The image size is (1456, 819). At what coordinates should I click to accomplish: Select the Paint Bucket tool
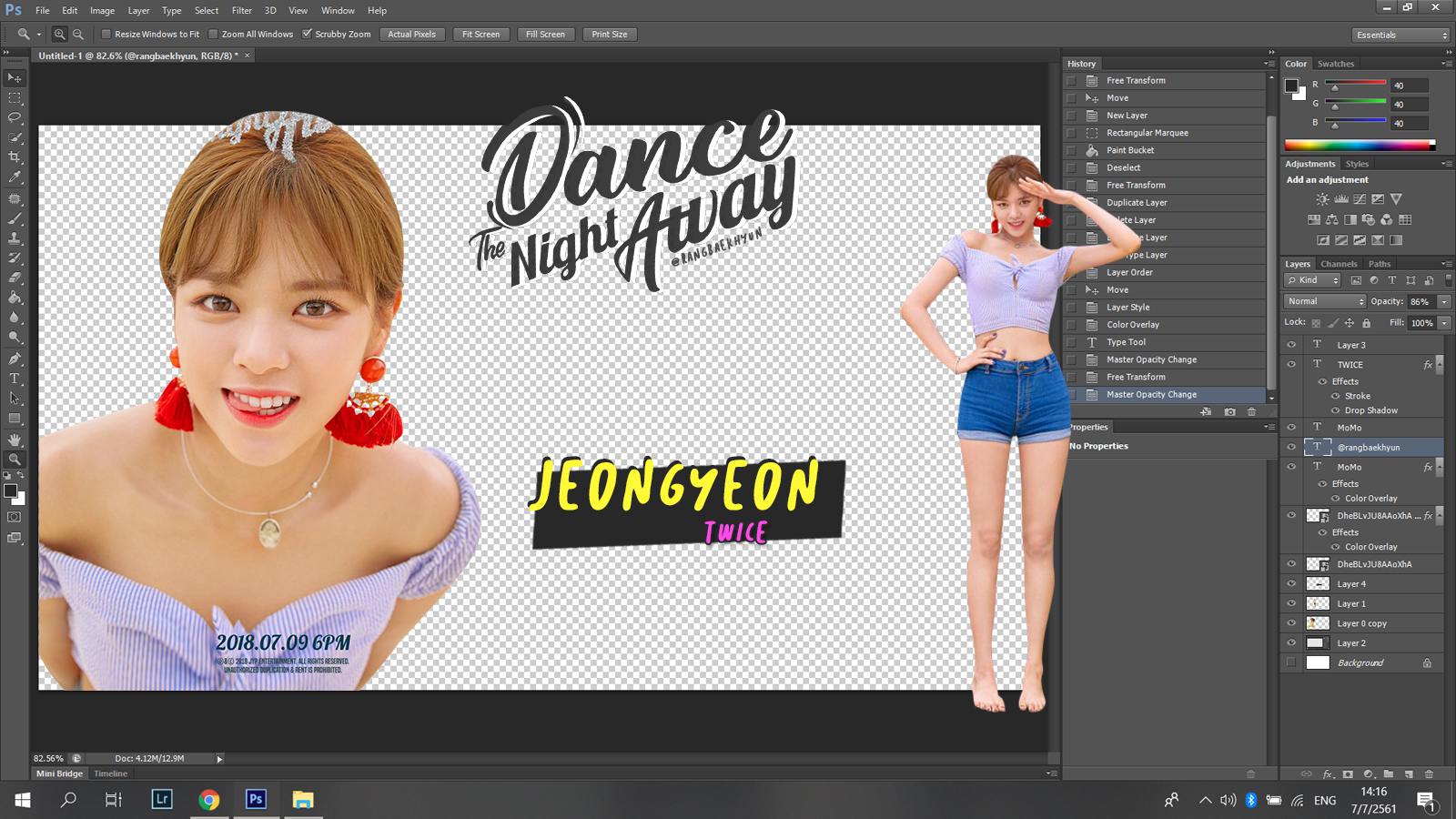15,298
